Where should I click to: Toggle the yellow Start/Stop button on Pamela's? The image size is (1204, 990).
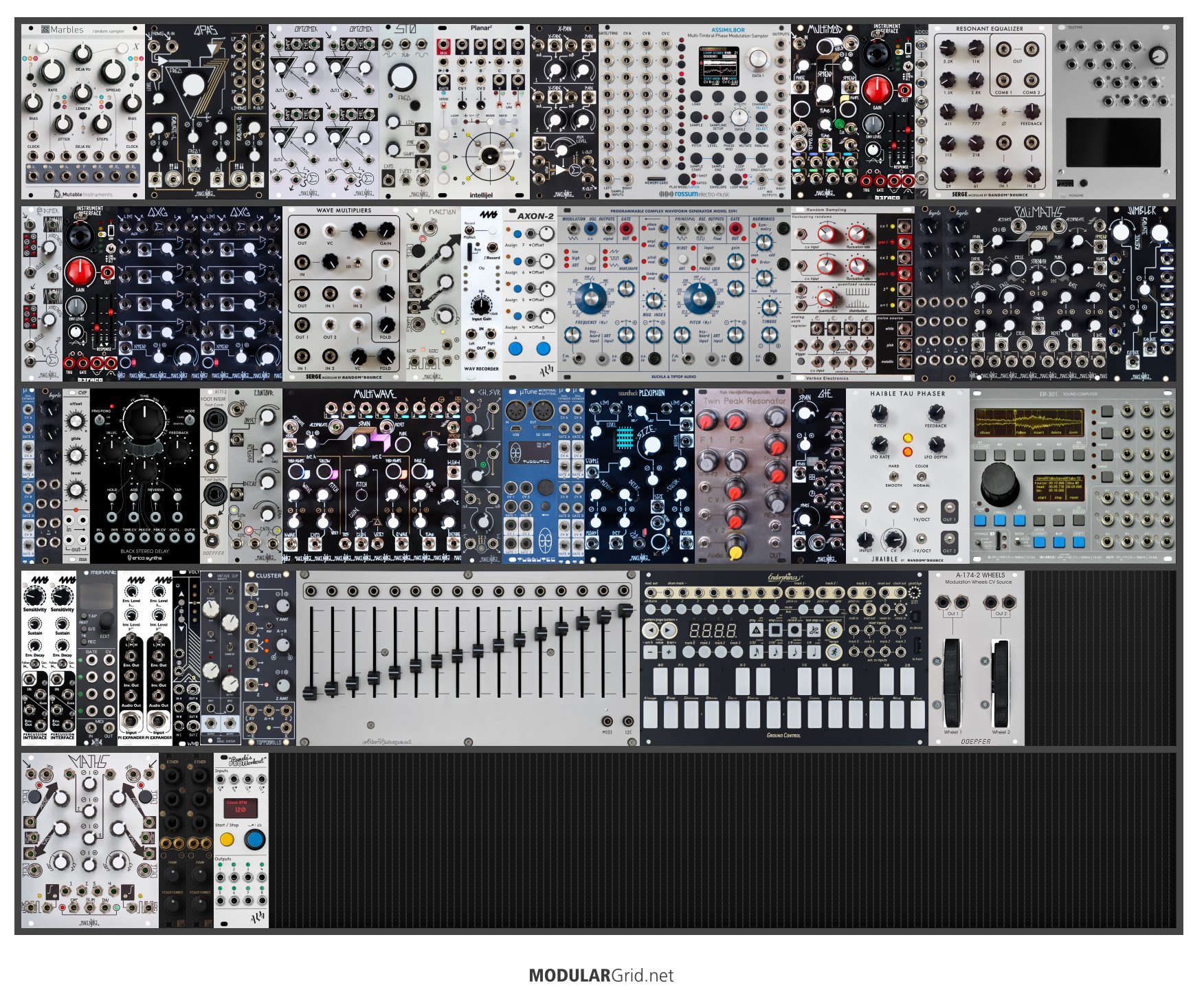(x=227, y=839)
